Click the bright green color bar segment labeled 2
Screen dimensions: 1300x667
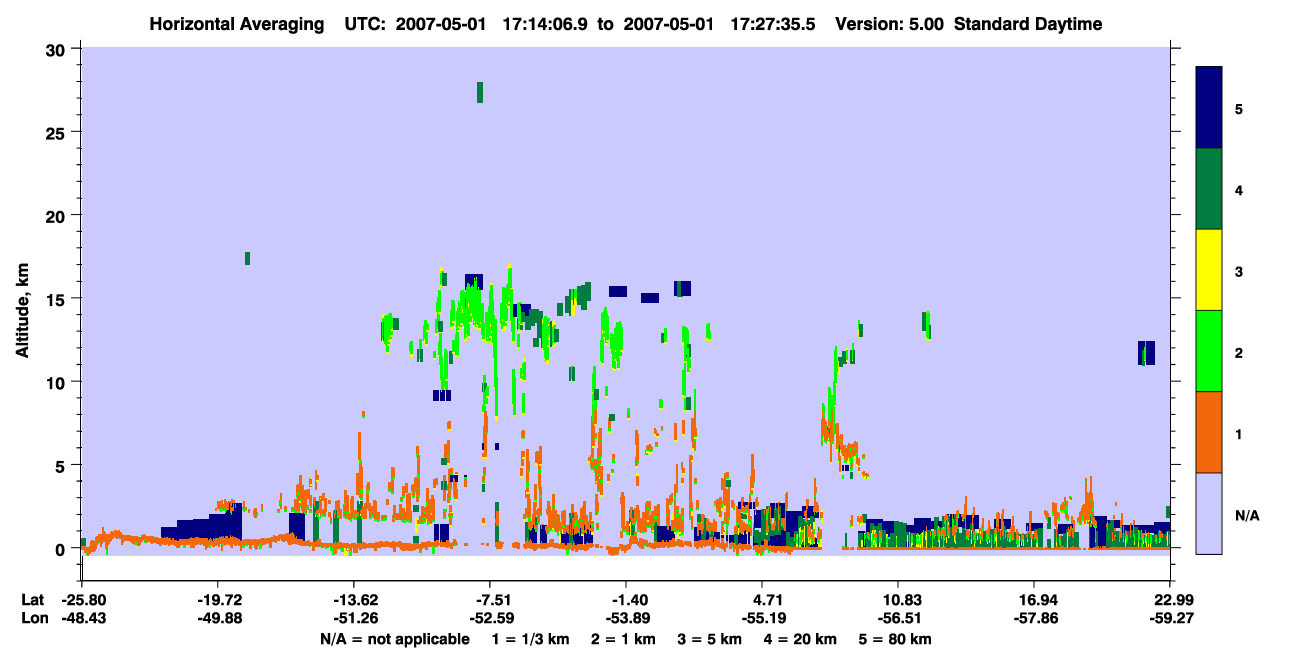[1209, 350]
